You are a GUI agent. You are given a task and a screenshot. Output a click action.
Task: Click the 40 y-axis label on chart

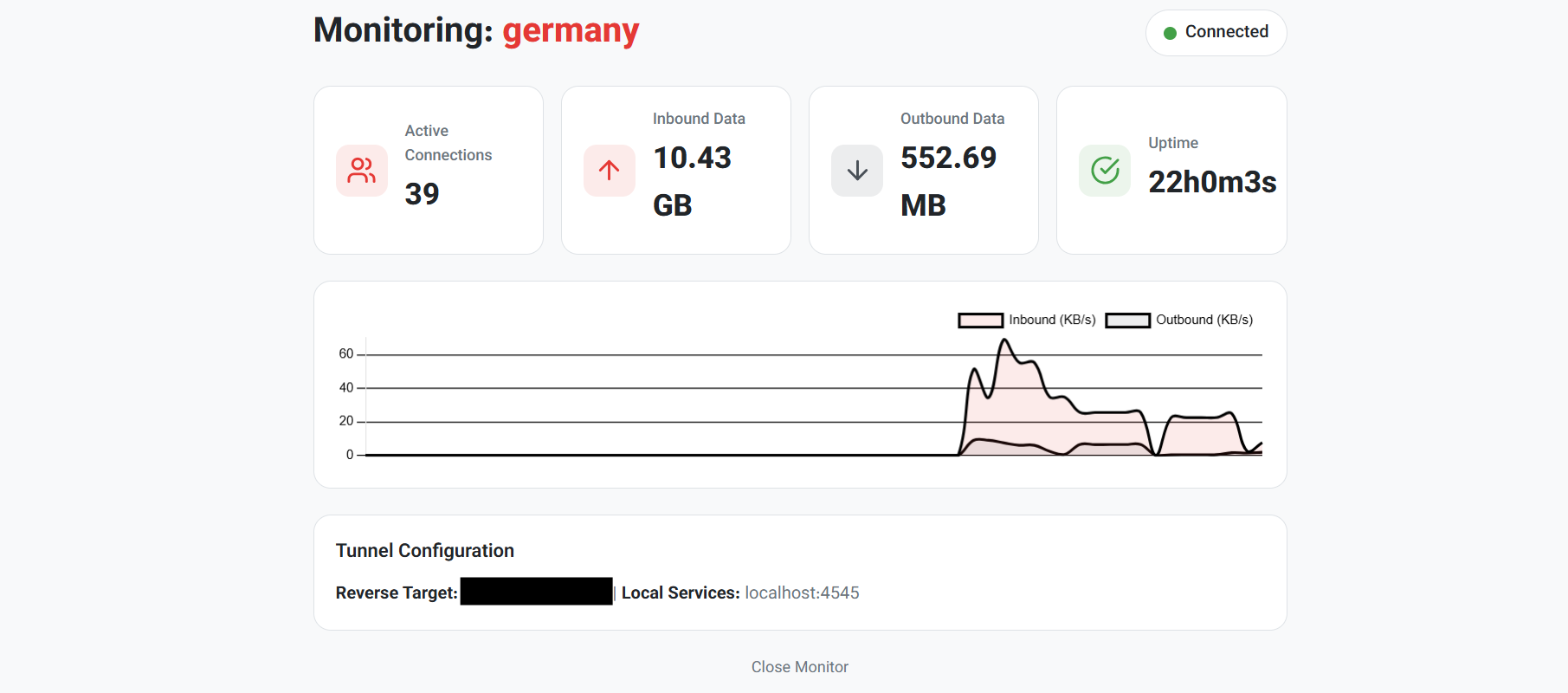coord(346,387)
